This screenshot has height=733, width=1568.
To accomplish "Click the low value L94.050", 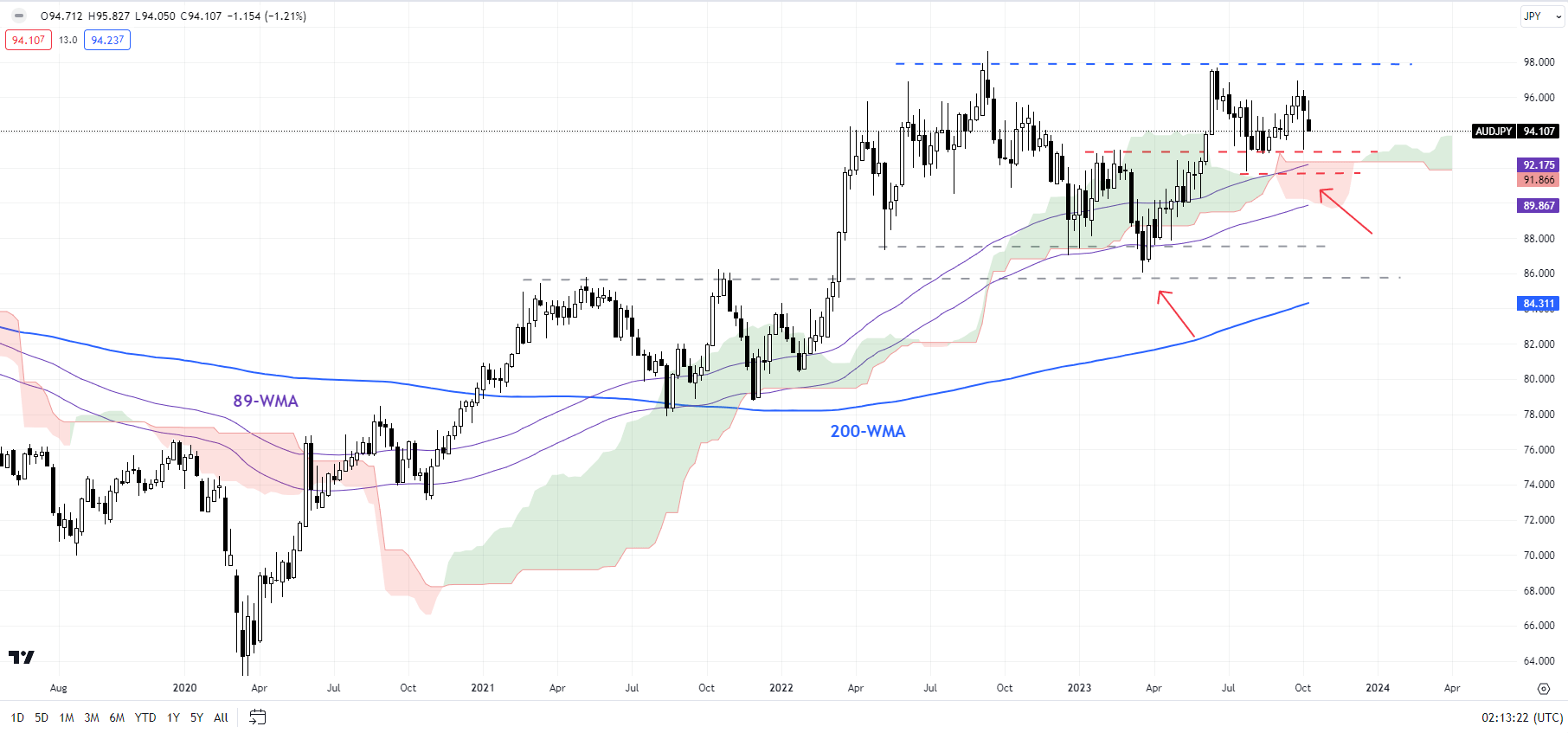I will pyautogui.click(x=155, y=16).
